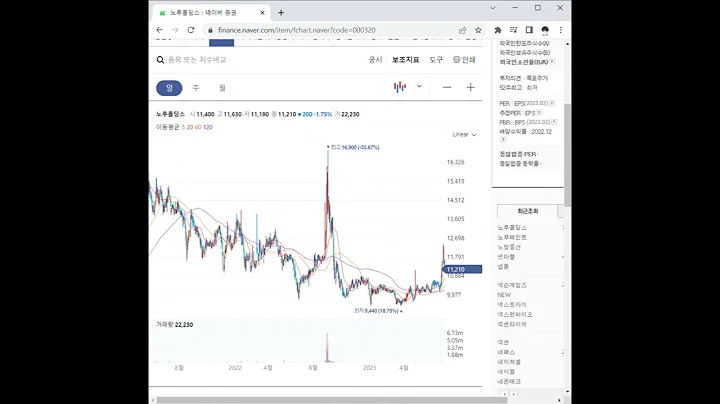The width and height of the screenshot is (720, 404).
Task: Open the Chrome profile avatar
Action: click(x=545, y=30)
